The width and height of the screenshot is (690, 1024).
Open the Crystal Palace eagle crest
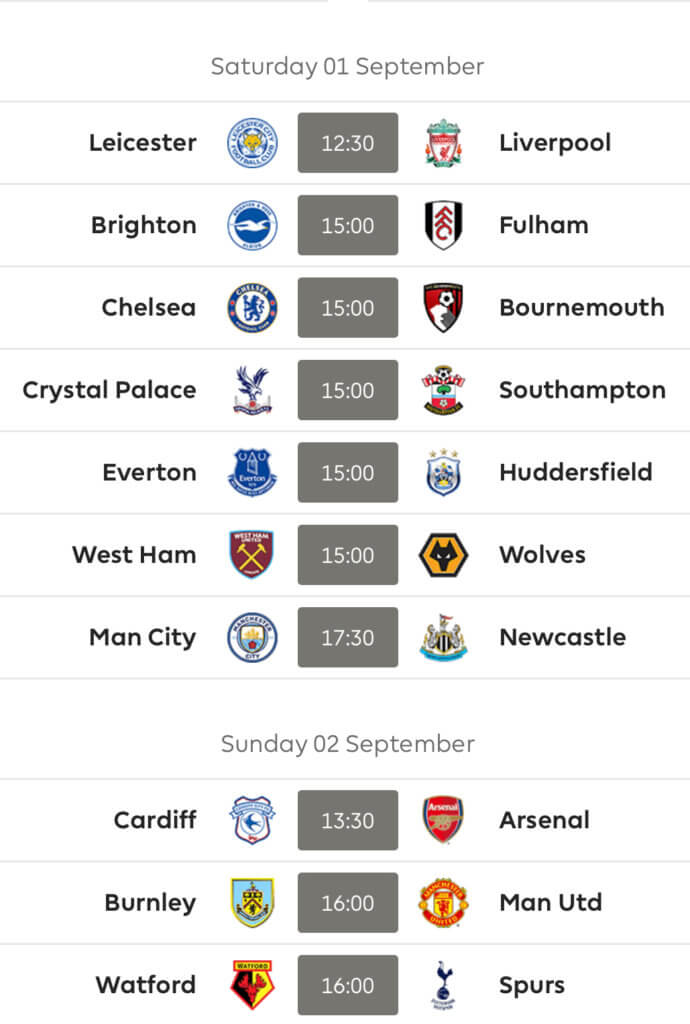pyautogui.click(x=252, y=390)
